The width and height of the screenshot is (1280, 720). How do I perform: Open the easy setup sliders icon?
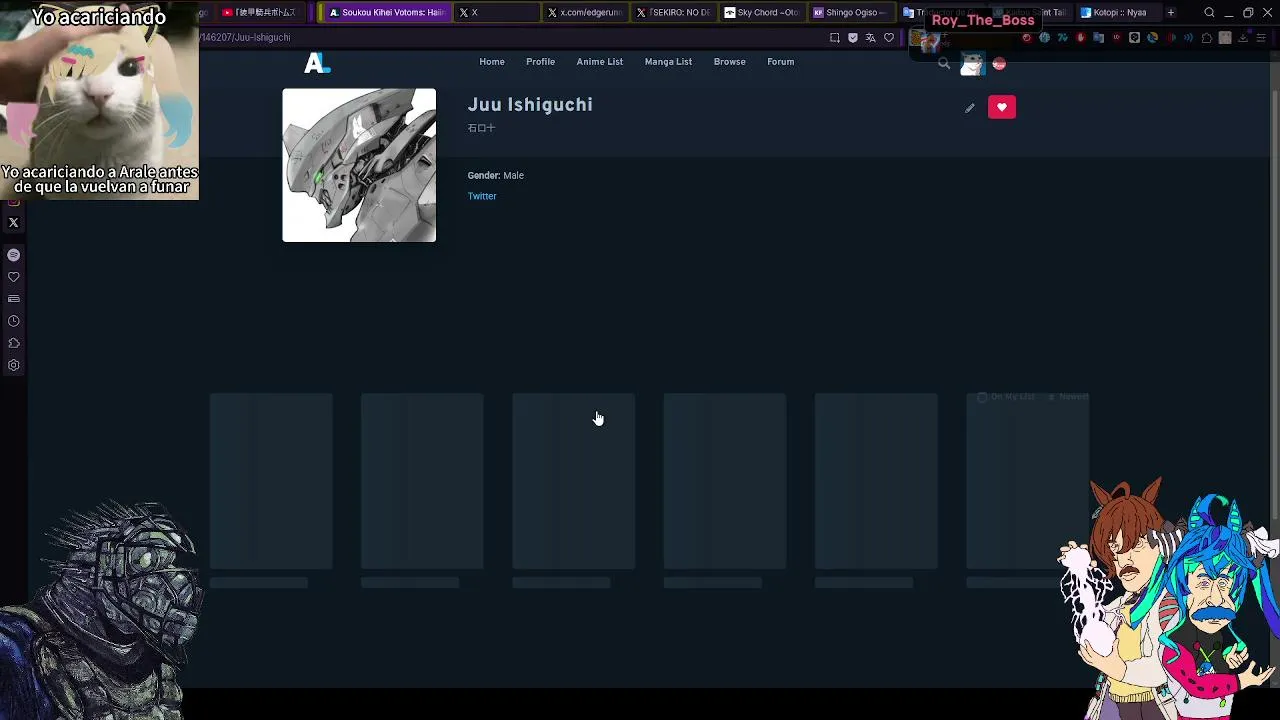click(x=1261, y=38)
